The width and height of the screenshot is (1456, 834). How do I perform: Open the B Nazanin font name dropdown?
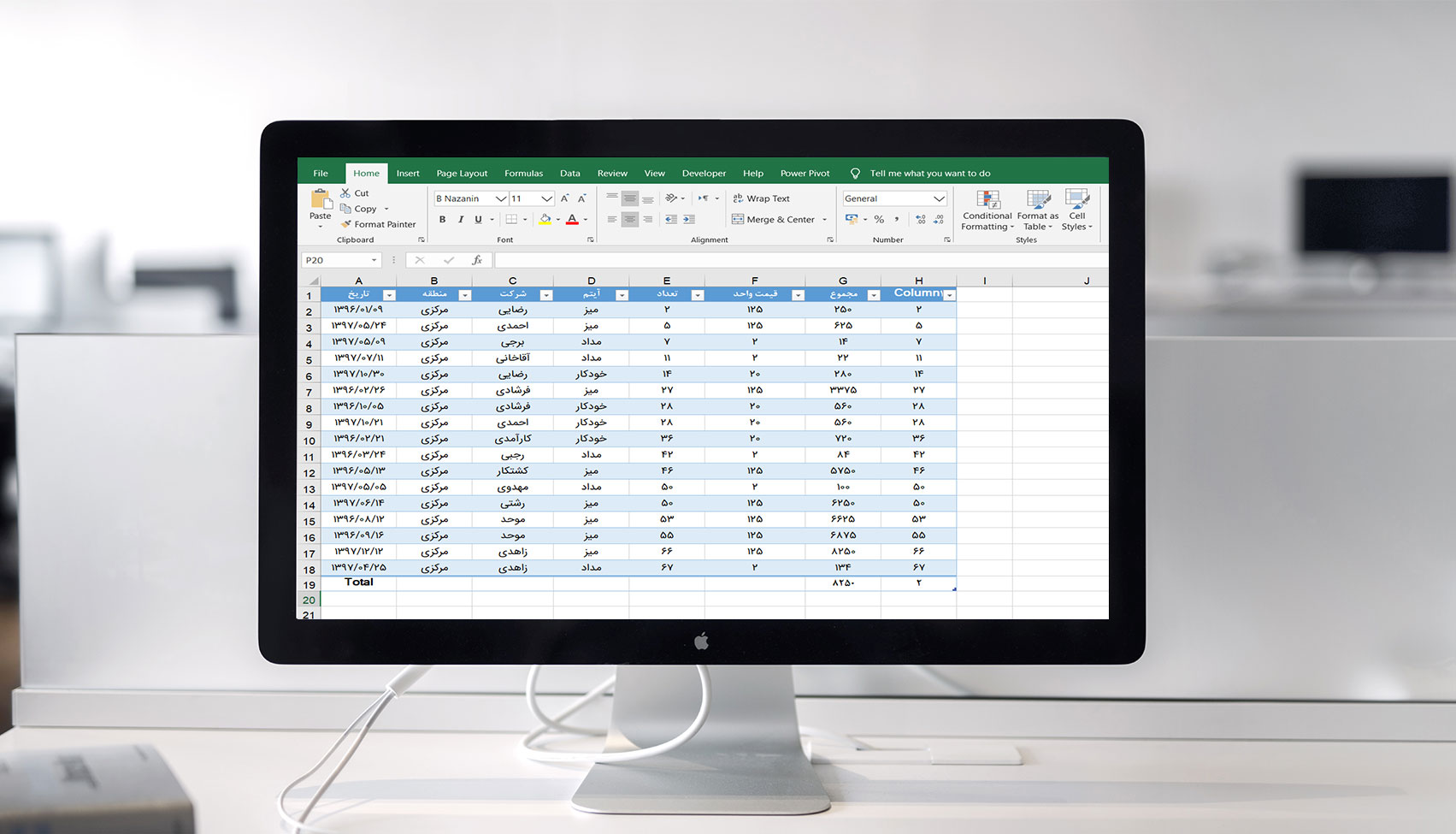pyautogui.click(x=501, y=198)
